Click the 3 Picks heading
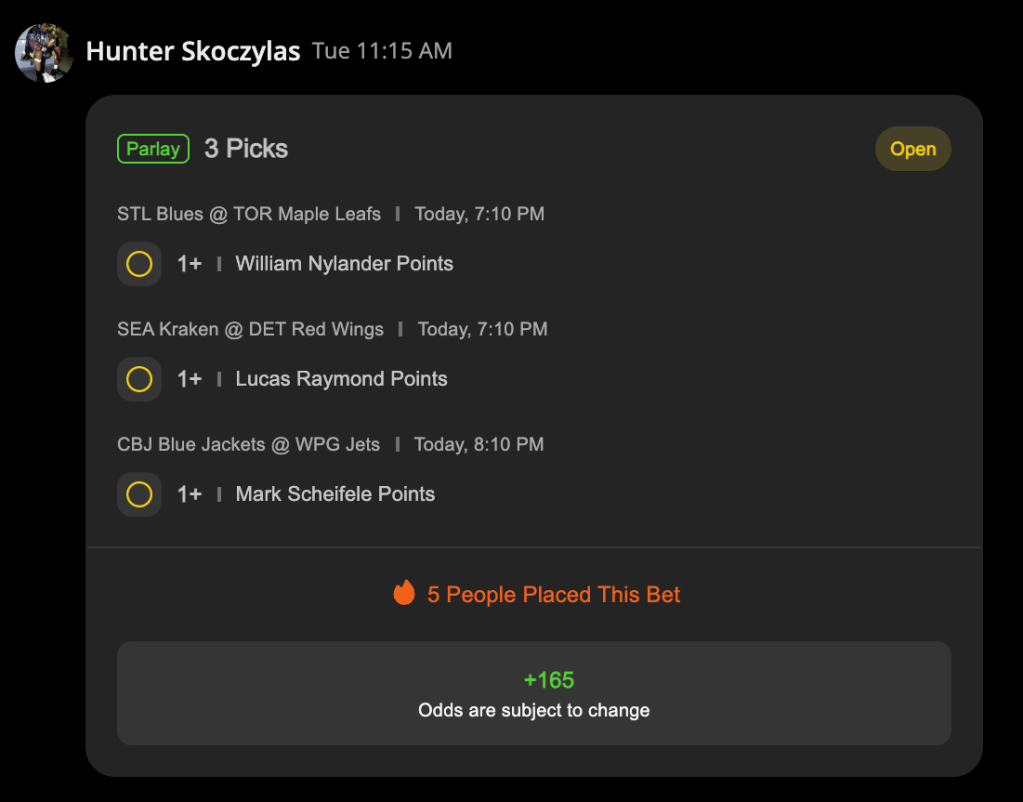 (246, 149)
